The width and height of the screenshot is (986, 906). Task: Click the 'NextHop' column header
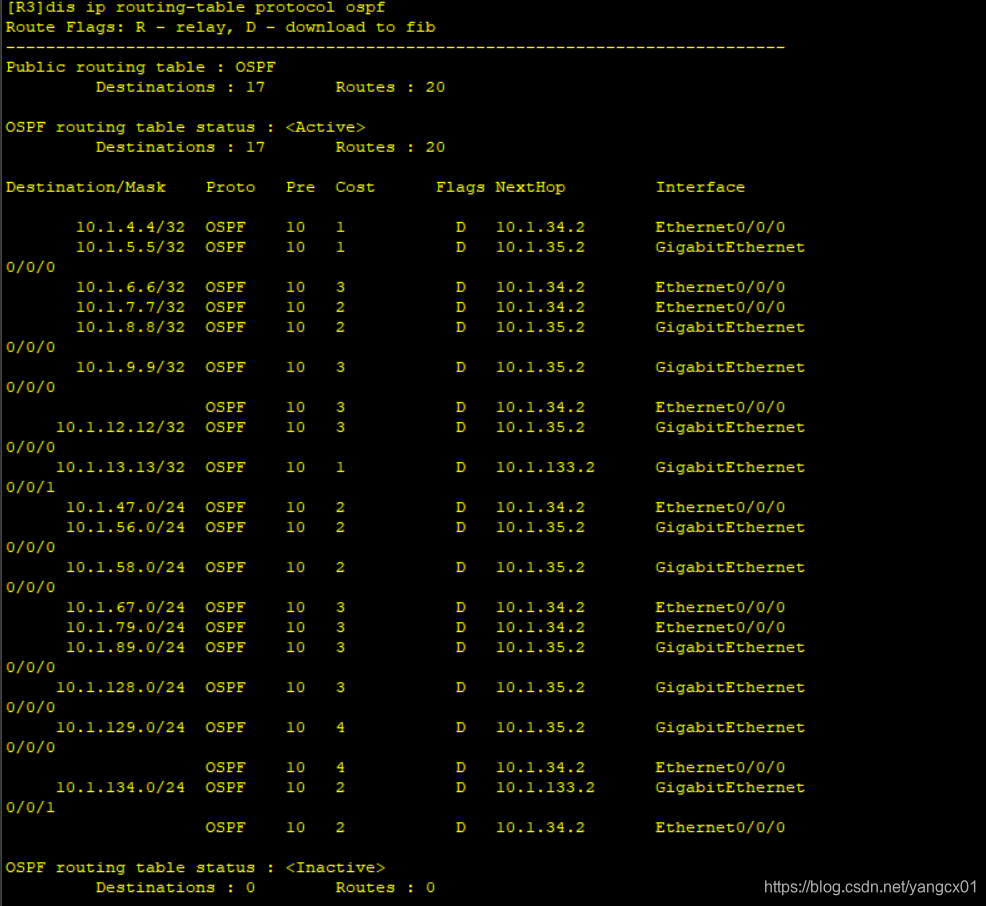click(530, 187)
